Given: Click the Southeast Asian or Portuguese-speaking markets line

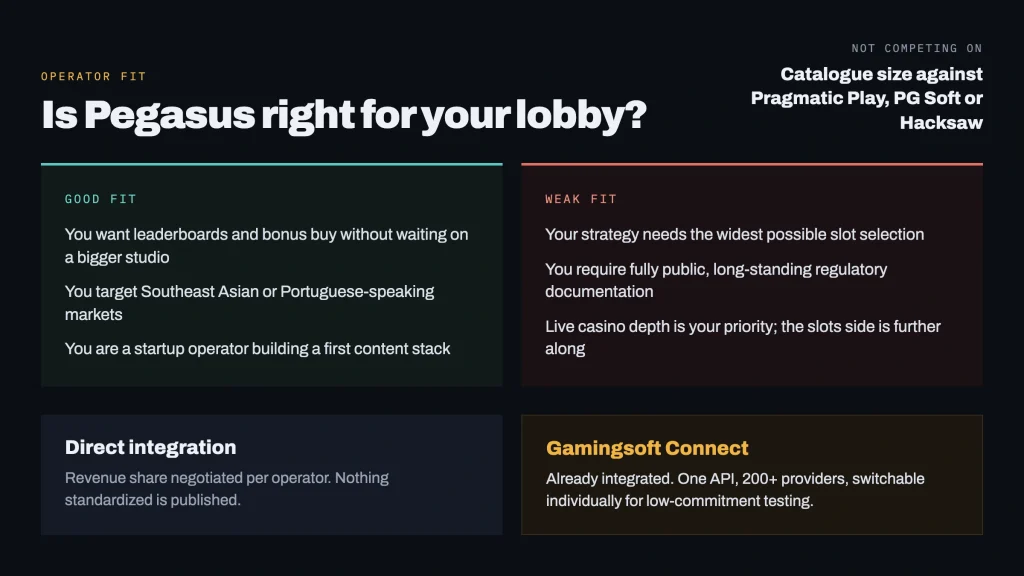Looking at the screenshot, I should coord(249,302).
